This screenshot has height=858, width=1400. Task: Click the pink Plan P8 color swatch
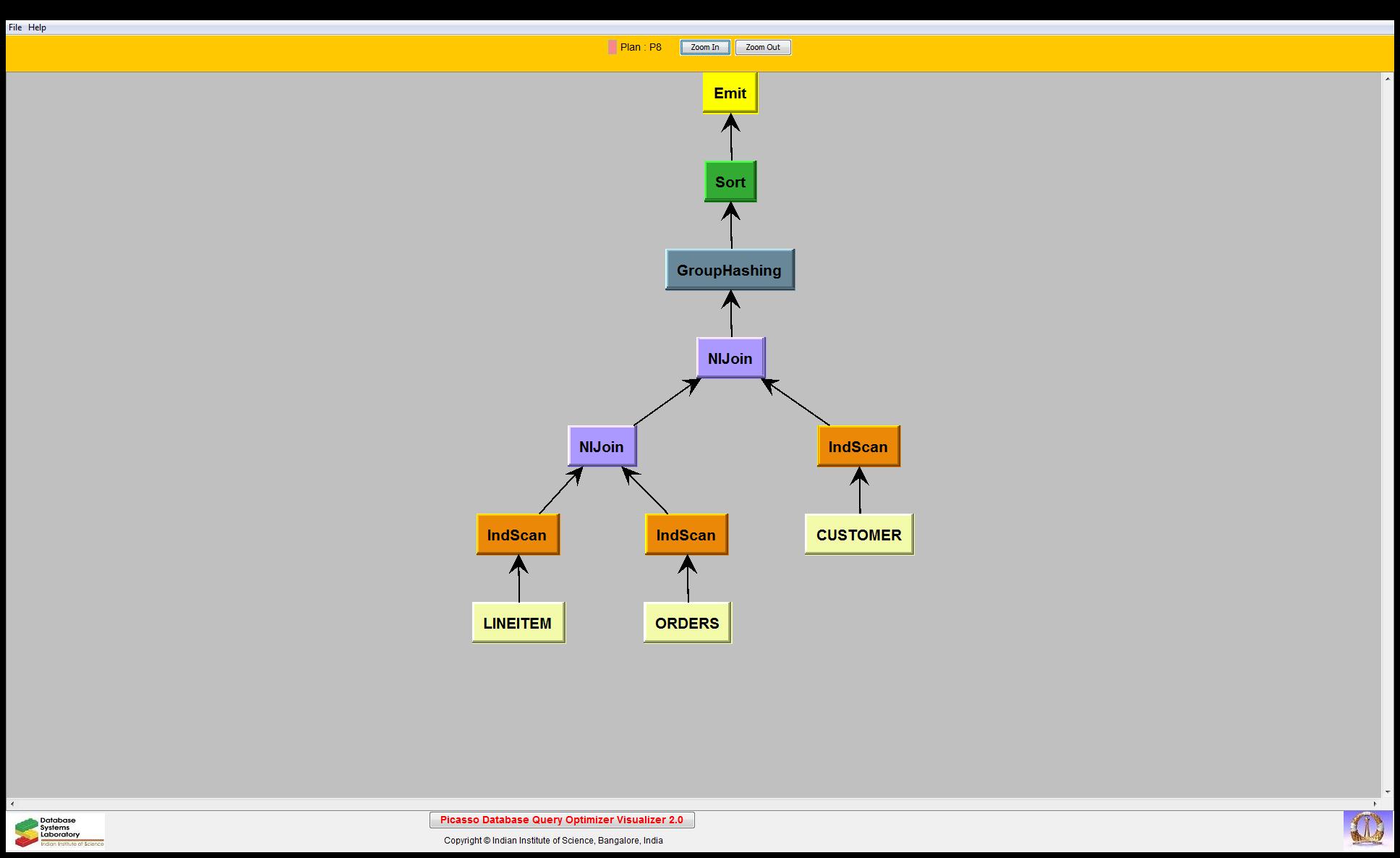pos(612,47)
